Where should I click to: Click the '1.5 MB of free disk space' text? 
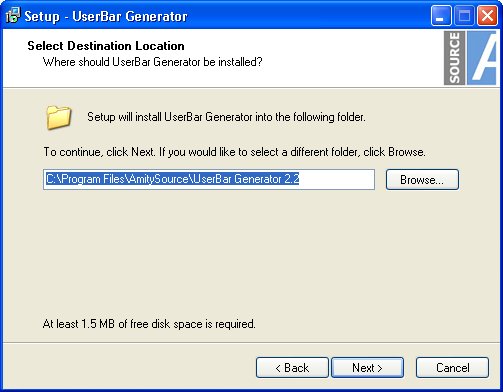click(149, 324)
